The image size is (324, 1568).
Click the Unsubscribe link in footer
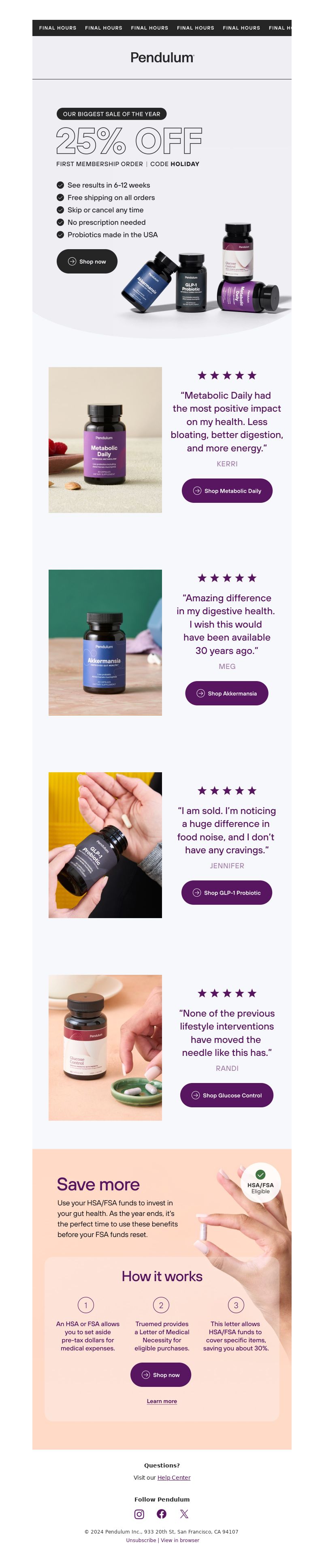click(141, 1540)
